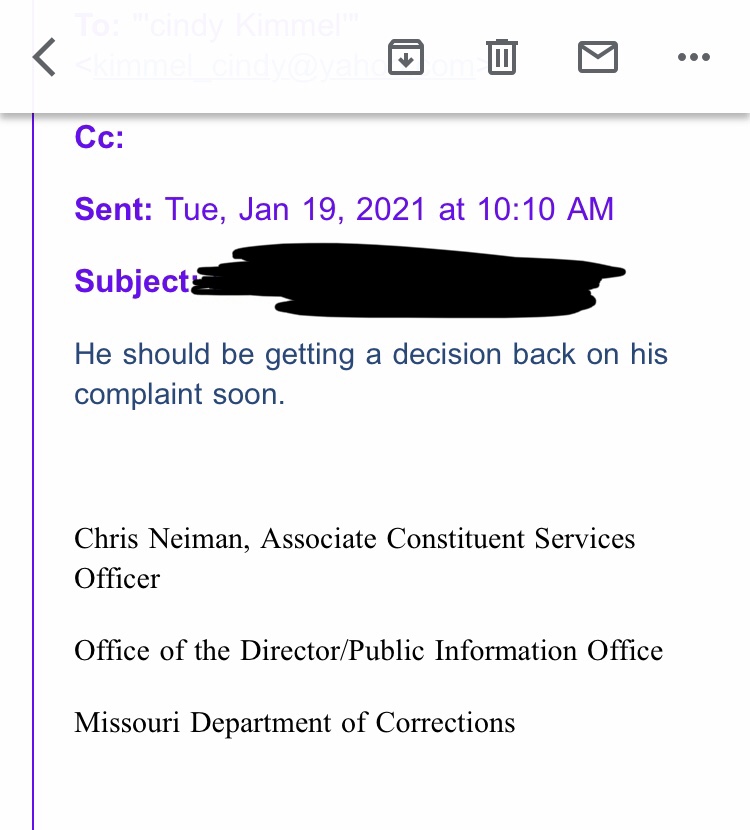Tap "Office of the Director/Public Information Office"
The image size is (750, 830).
point(368,651)
